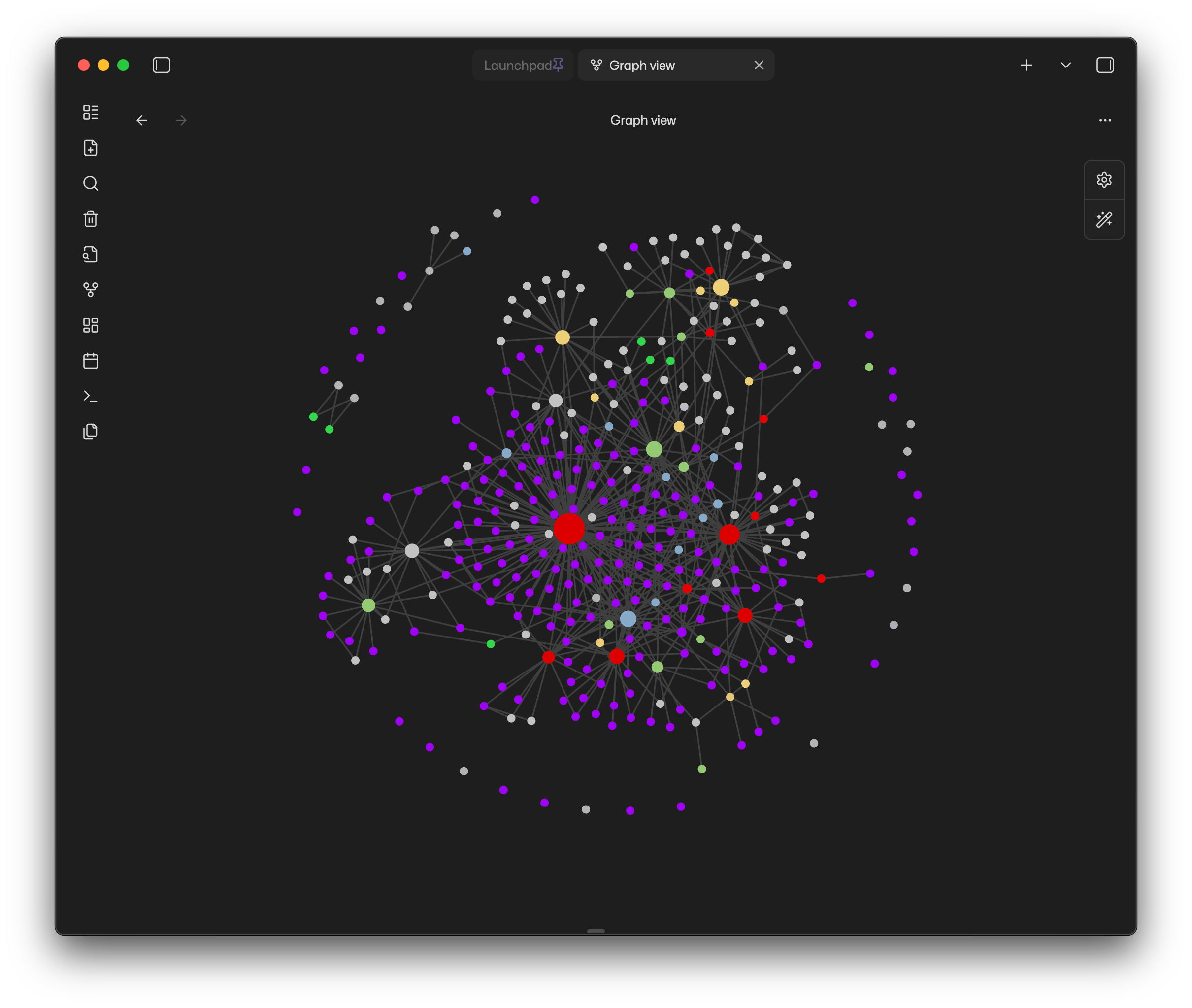Select the file-search document icon

coord(90,254)
